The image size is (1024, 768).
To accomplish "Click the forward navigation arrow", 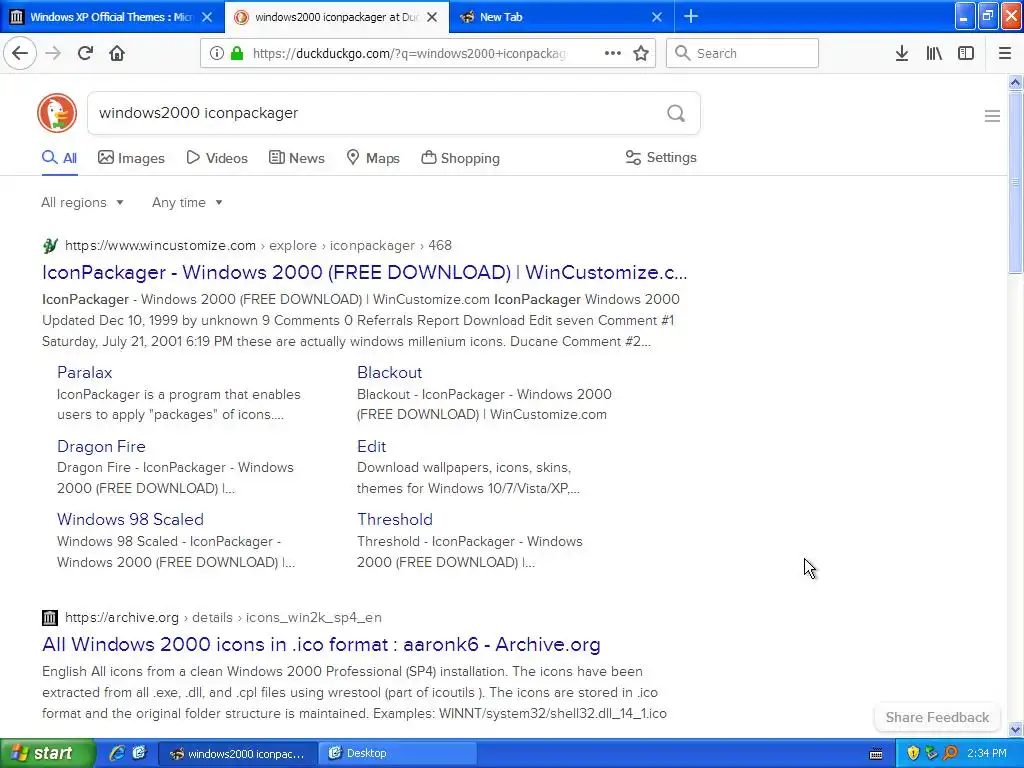I will coord(53,53).
